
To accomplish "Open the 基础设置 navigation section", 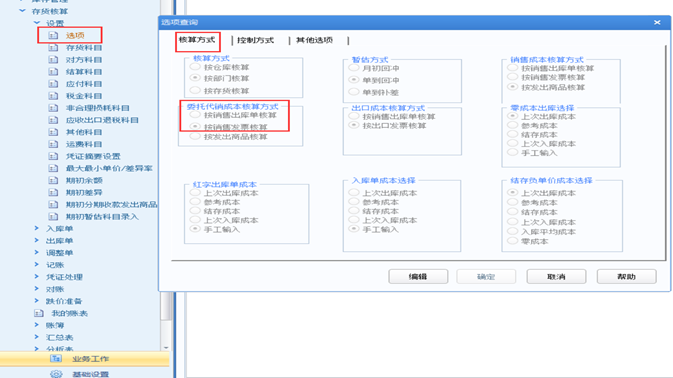I will coord(85,374).
